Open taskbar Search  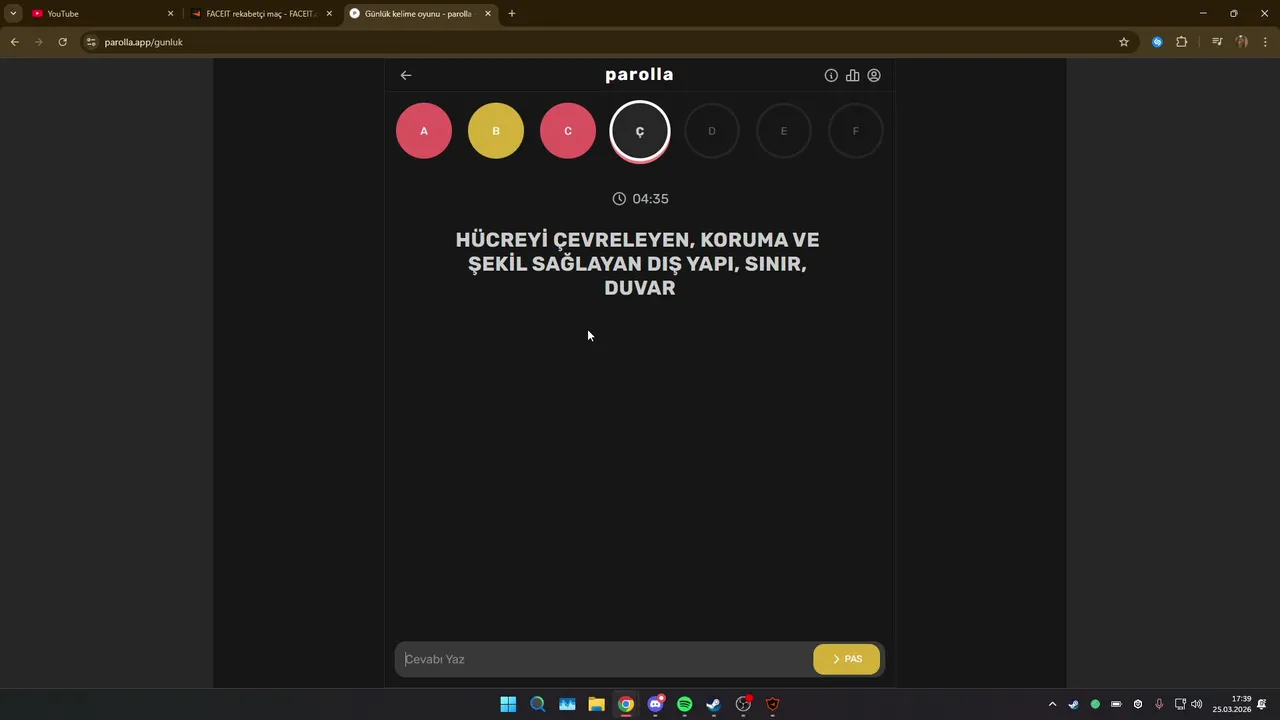tap(538, 704)
